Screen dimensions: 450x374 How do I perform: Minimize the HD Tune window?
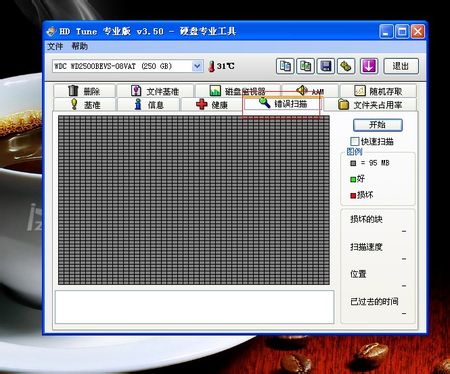(x=386, y=32)
